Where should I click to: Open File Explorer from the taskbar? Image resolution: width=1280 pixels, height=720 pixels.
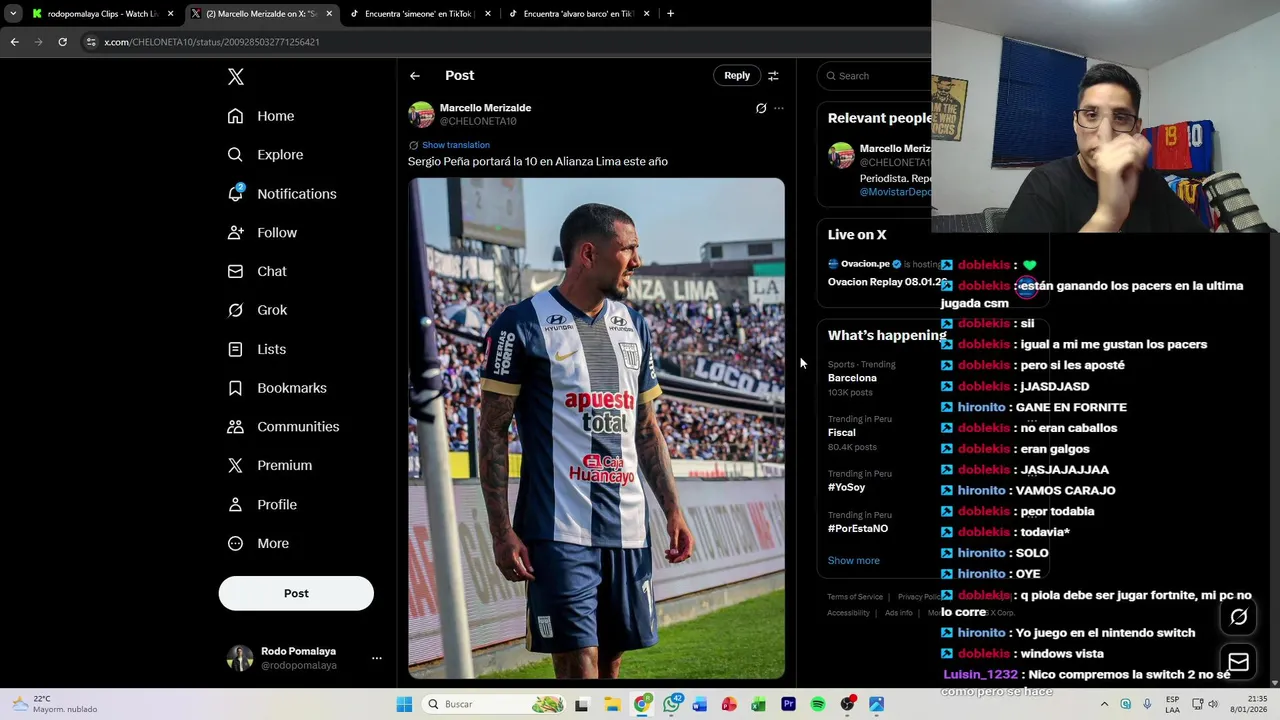click(611, 704)
